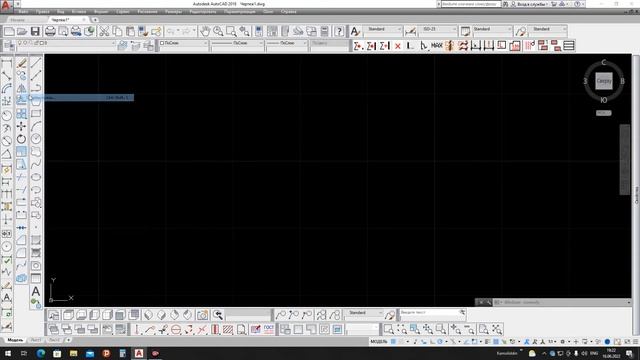
Task: Open the Справка menu
Action: (x=289, y=12)
